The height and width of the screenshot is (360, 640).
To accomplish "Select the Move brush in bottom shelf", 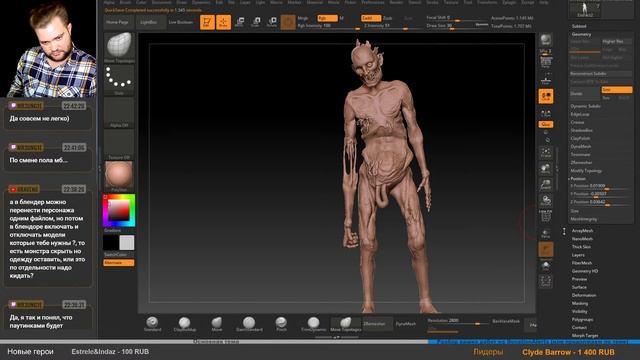I will [217, 324].
